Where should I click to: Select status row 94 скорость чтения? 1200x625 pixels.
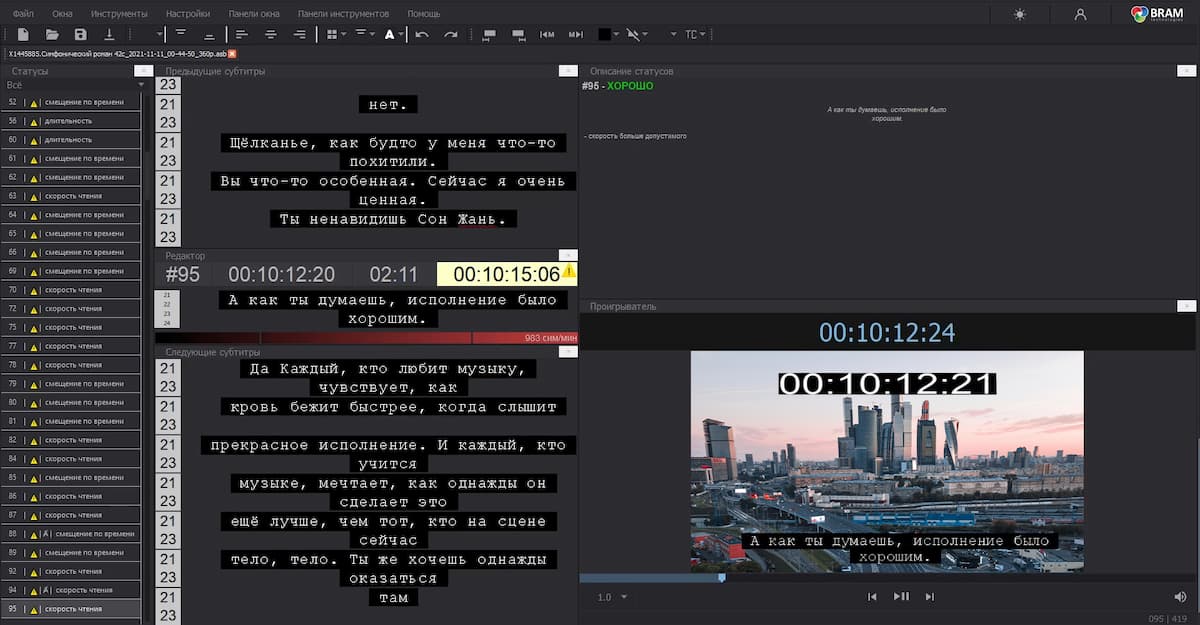coord(70,590)
